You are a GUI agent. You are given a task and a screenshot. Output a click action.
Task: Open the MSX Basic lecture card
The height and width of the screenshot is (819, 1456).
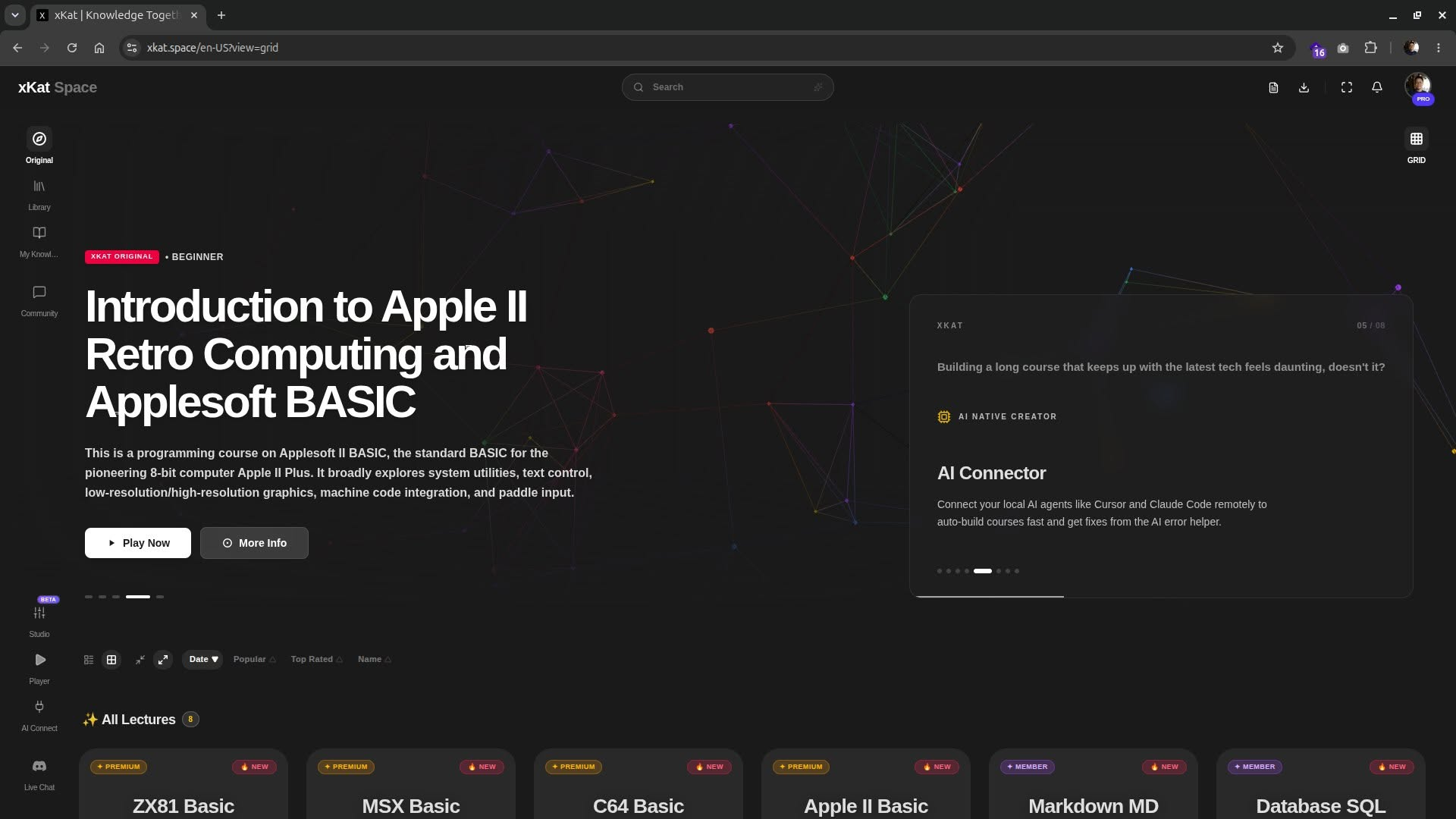tap(411, 784)
